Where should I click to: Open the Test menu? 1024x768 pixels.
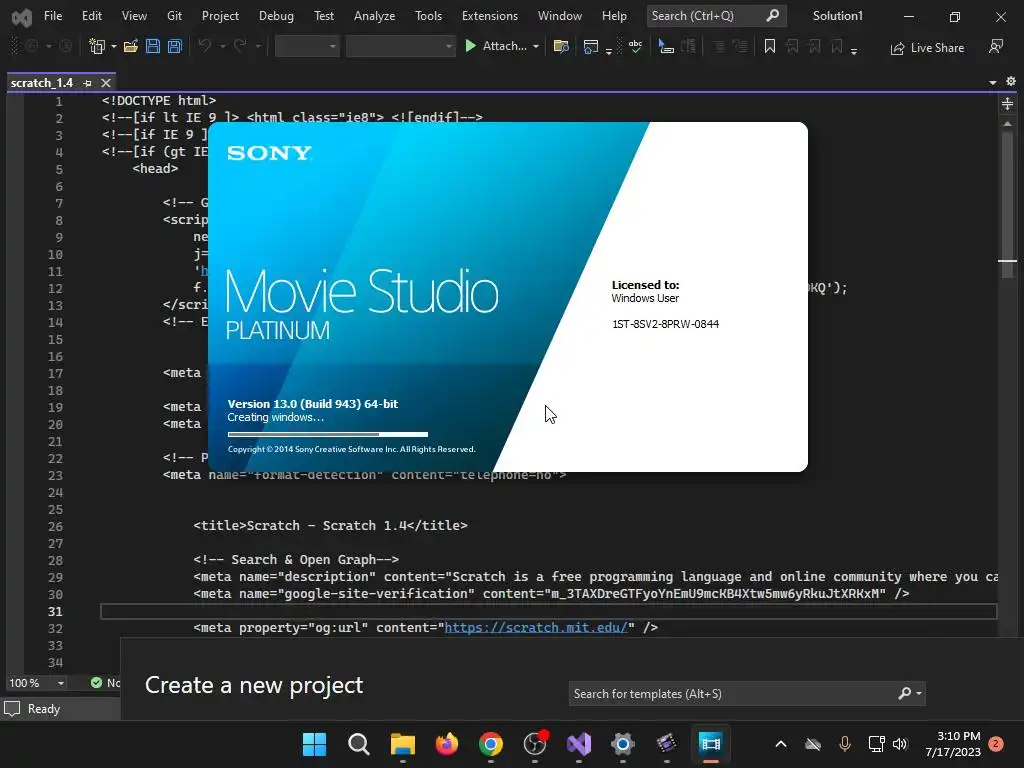pos(323,16)
